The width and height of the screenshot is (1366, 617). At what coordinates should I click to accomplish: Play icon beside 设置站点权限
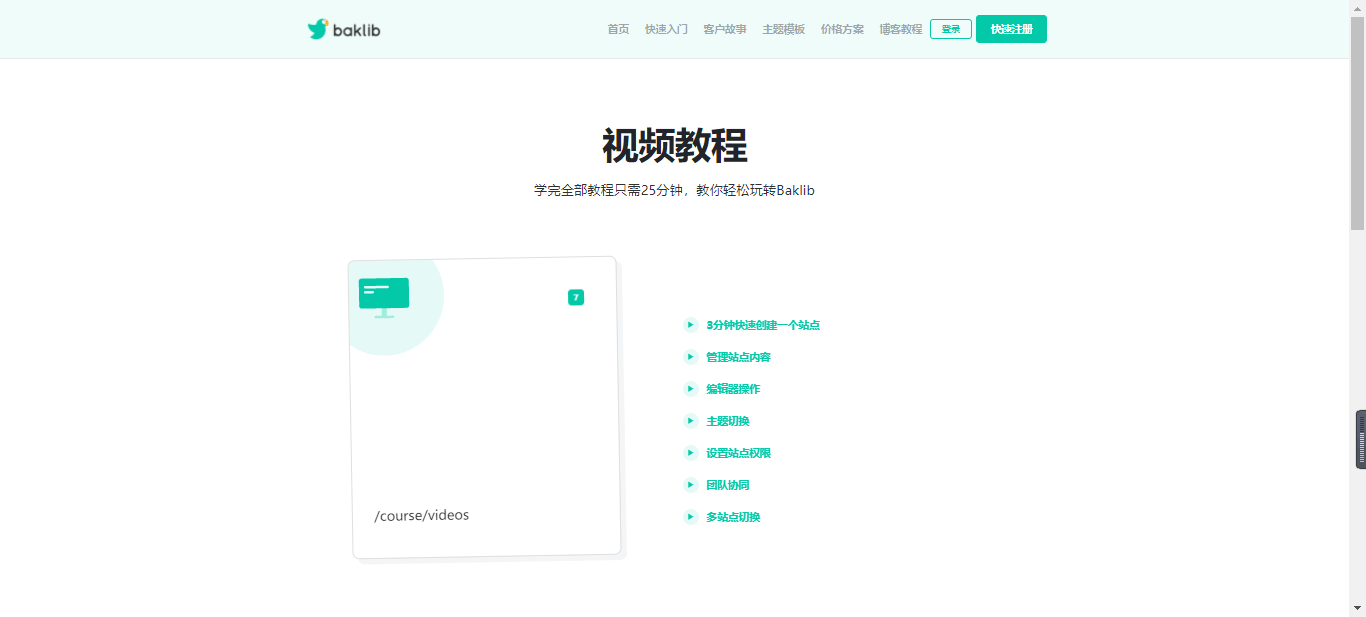[690, 453]
